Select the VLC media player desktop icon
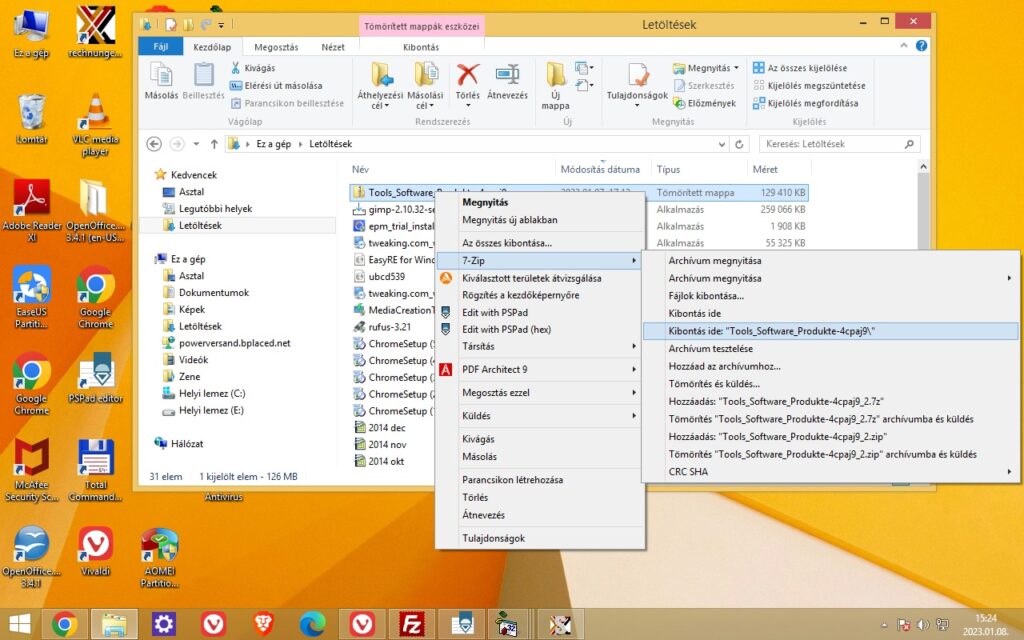 [x=95, y=125]
